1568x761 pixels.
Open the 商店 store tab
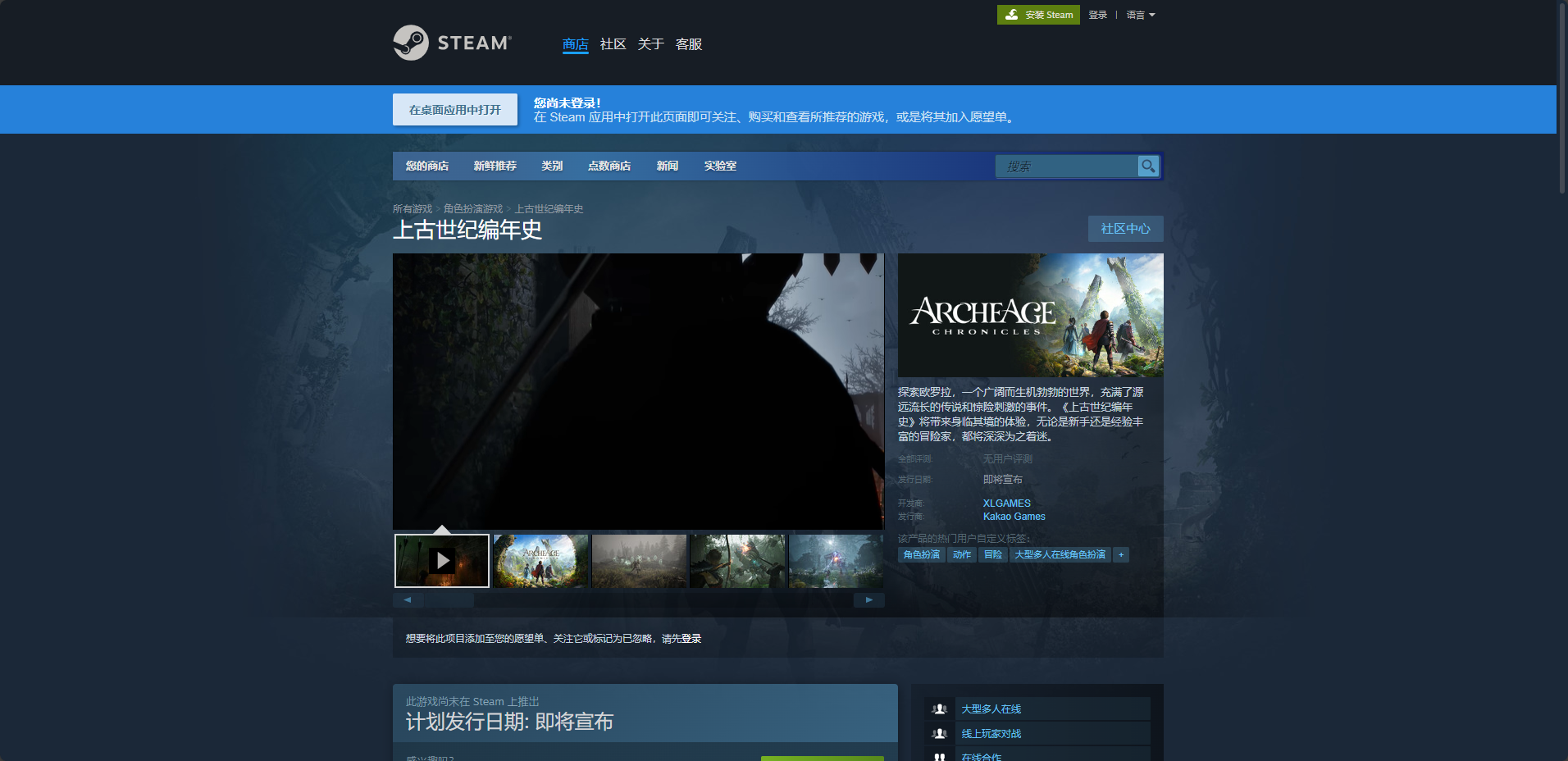(x=575, y=44)
